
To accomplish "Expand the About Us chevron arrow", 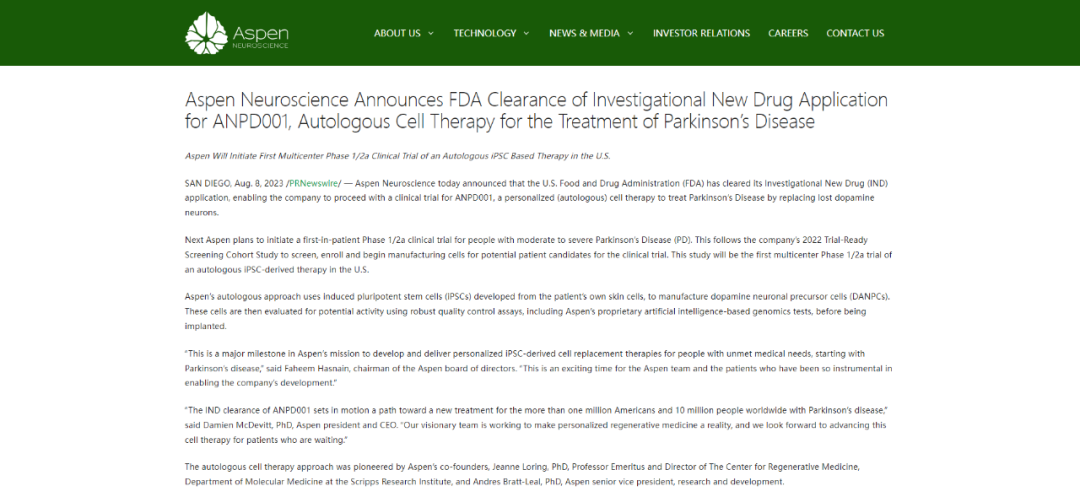I will (x=431, y=33).
